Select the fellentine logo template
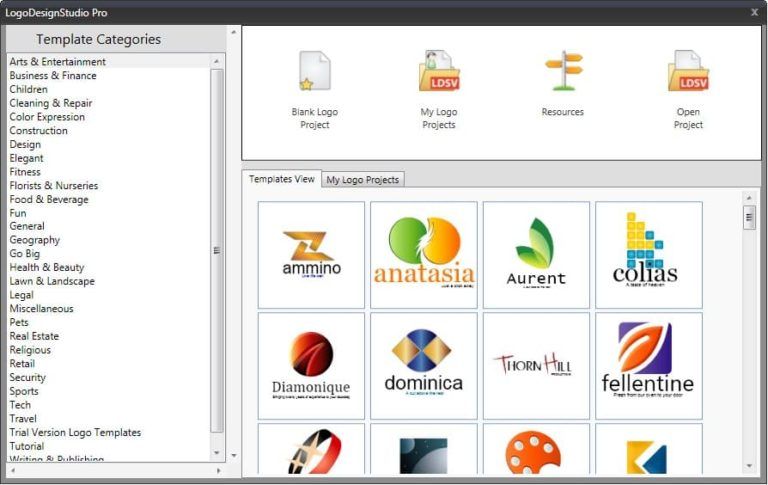This screenshot has width=768, height=485. [x=649, y=366]
